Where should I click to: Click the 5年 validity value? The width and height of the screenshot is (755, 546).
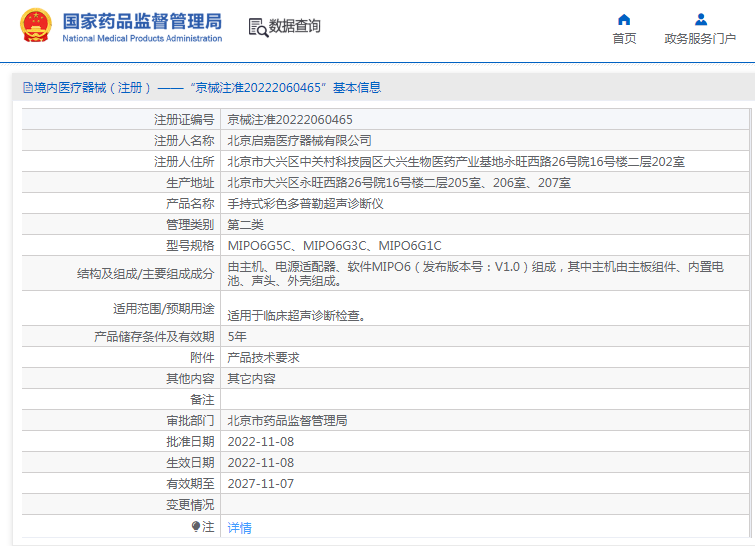tap(237, 337)
